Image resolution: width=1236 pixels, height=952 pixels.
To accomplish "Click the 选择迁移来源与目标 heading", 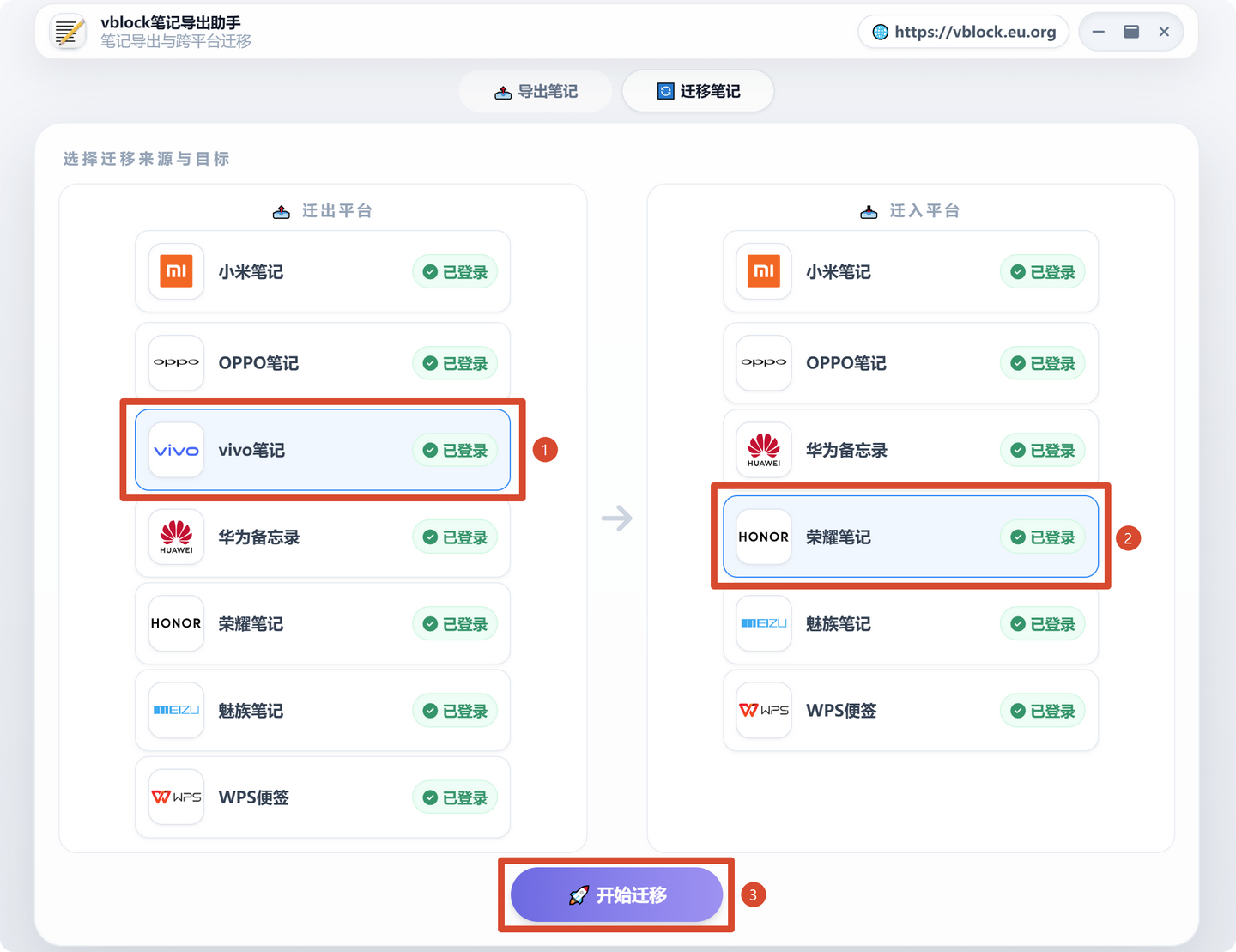I will [x=147, y=159].
